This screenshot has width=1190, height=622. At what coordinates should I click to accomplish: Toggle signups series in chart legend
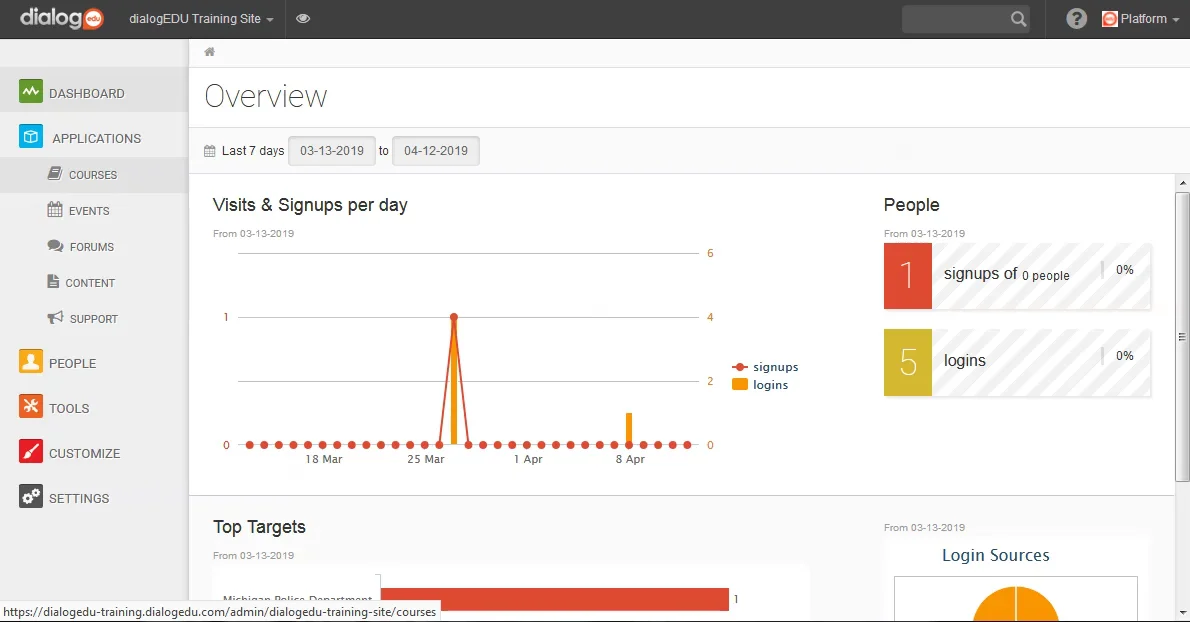coord(765,367)
